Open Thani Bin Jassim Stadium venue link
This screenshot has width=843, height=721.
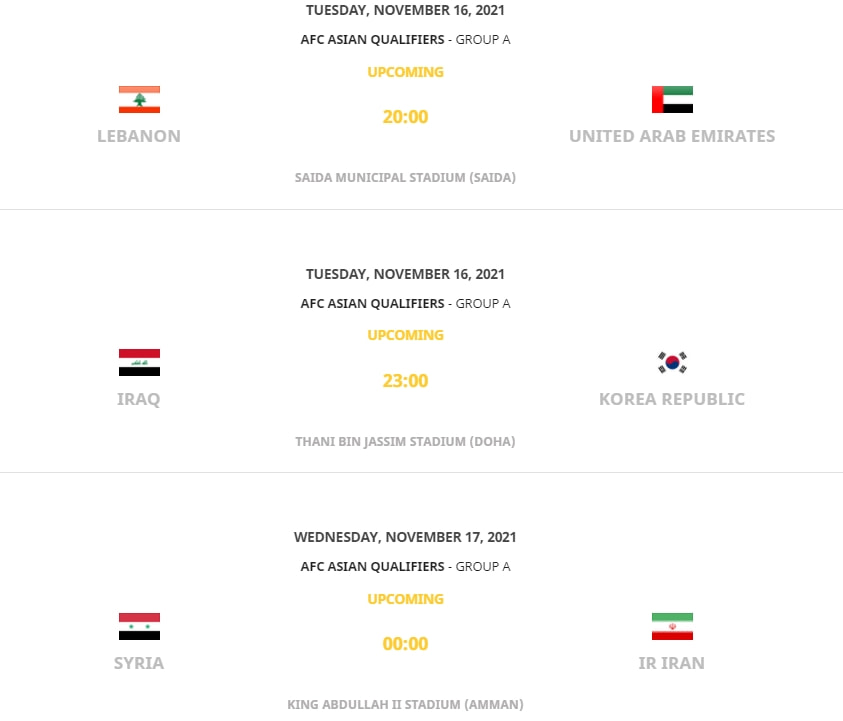pos(405,441)
